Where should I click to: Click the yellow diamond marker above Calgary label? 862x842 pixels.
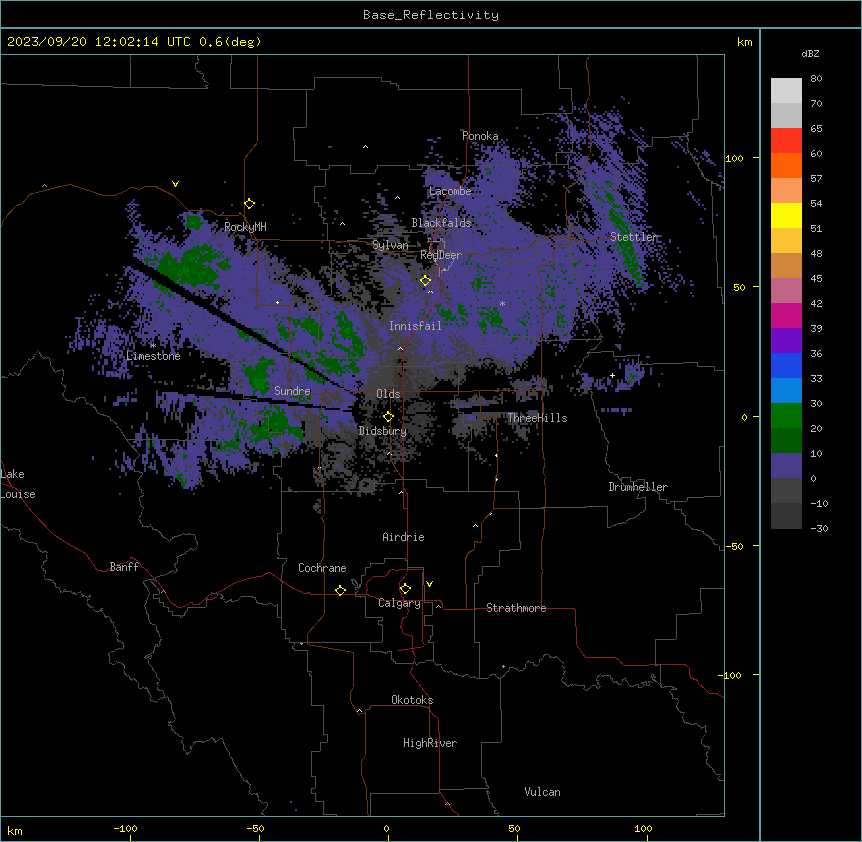tap(405, 589)
